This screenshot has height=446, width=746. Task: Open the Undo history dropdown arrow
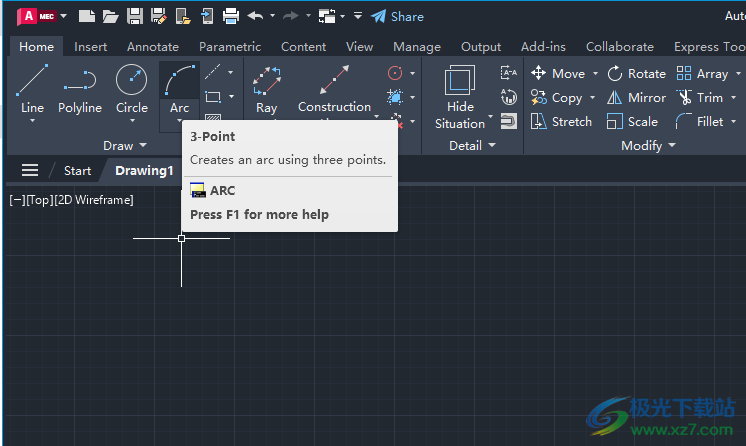(x=272, y=16)
